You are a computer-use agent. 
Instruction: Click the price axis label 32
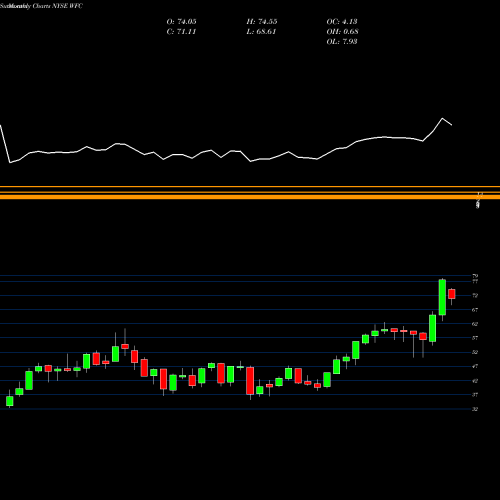coord(475,409)
